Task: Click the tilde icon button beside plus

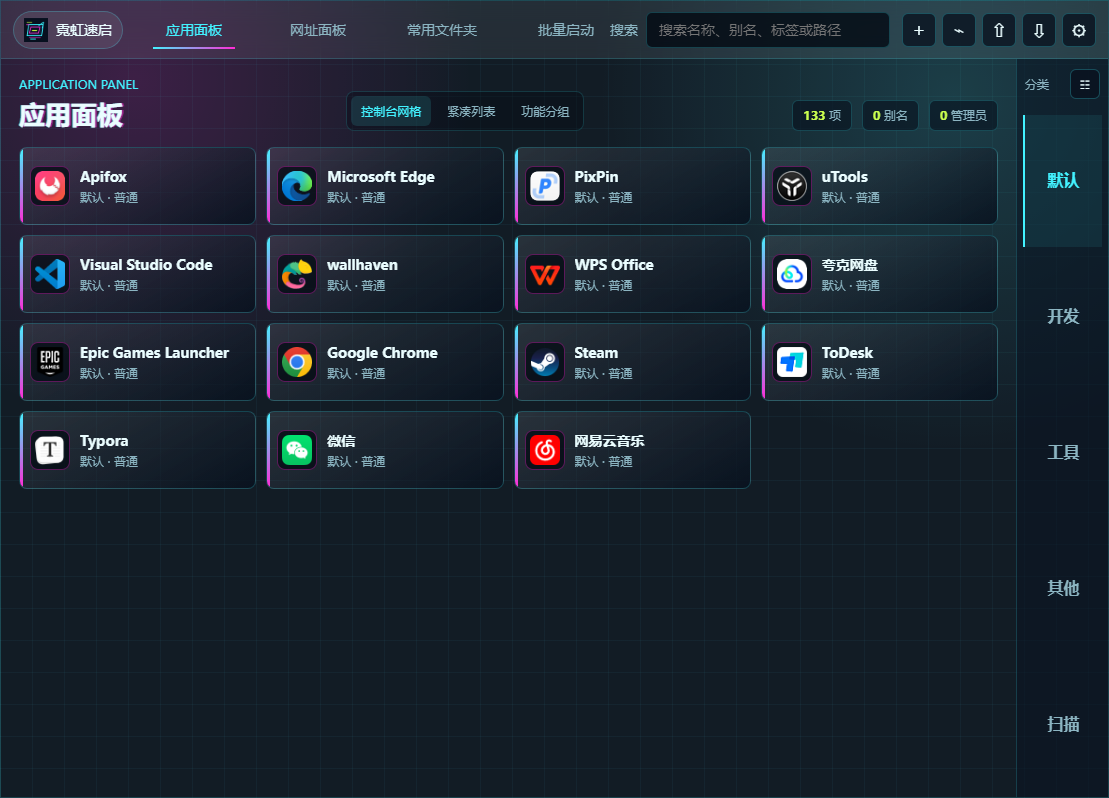Action: tap(959, 30)
